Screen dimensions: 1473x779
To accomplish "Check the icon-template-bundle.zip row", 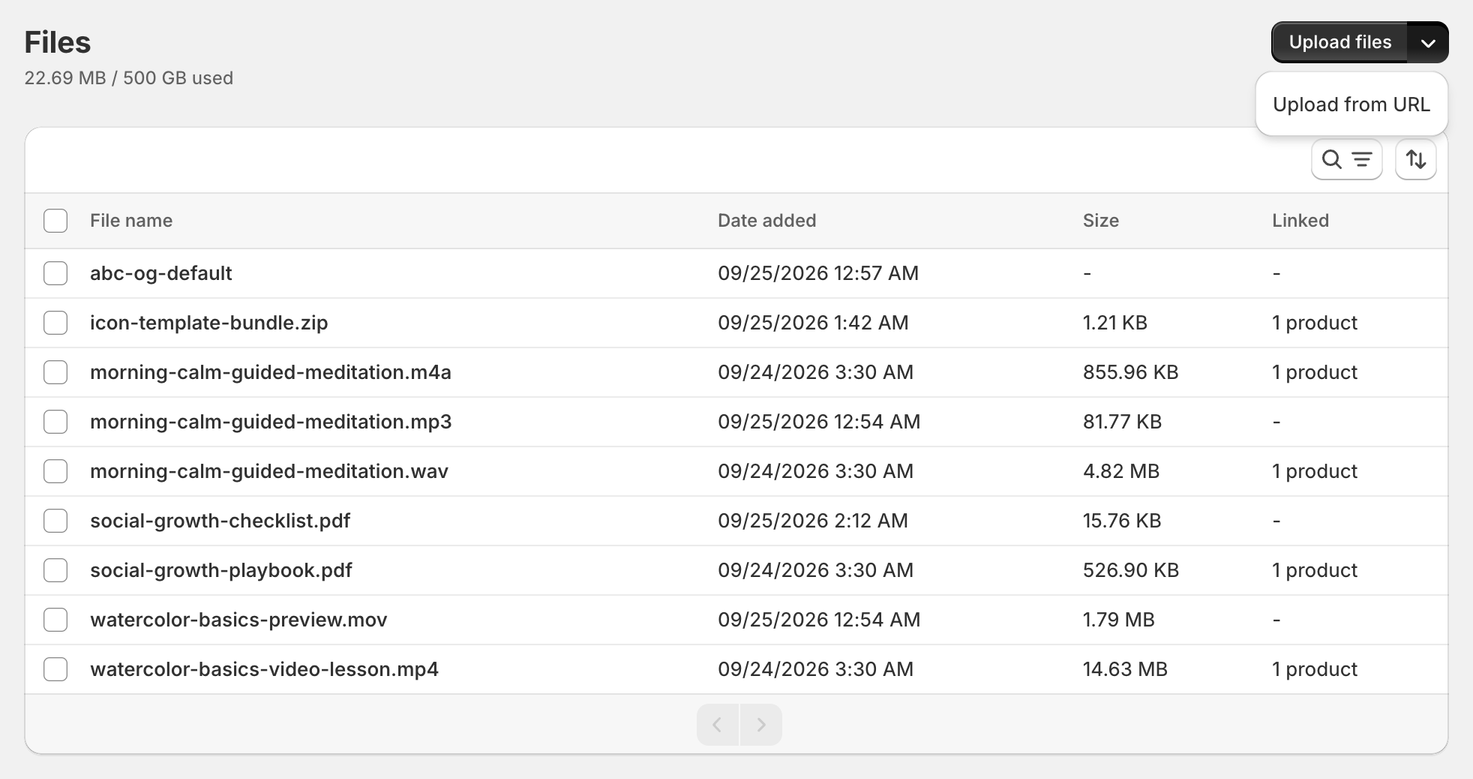I will (x=56, y=323).
